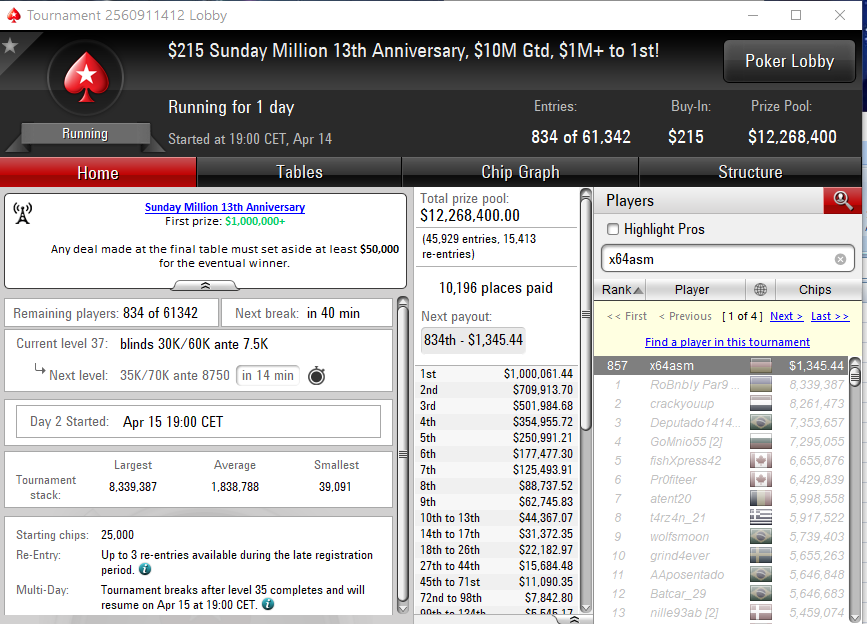The image size is (867, 624).
Task: Switch to the Home tab
Action: [x=98, y=172]
